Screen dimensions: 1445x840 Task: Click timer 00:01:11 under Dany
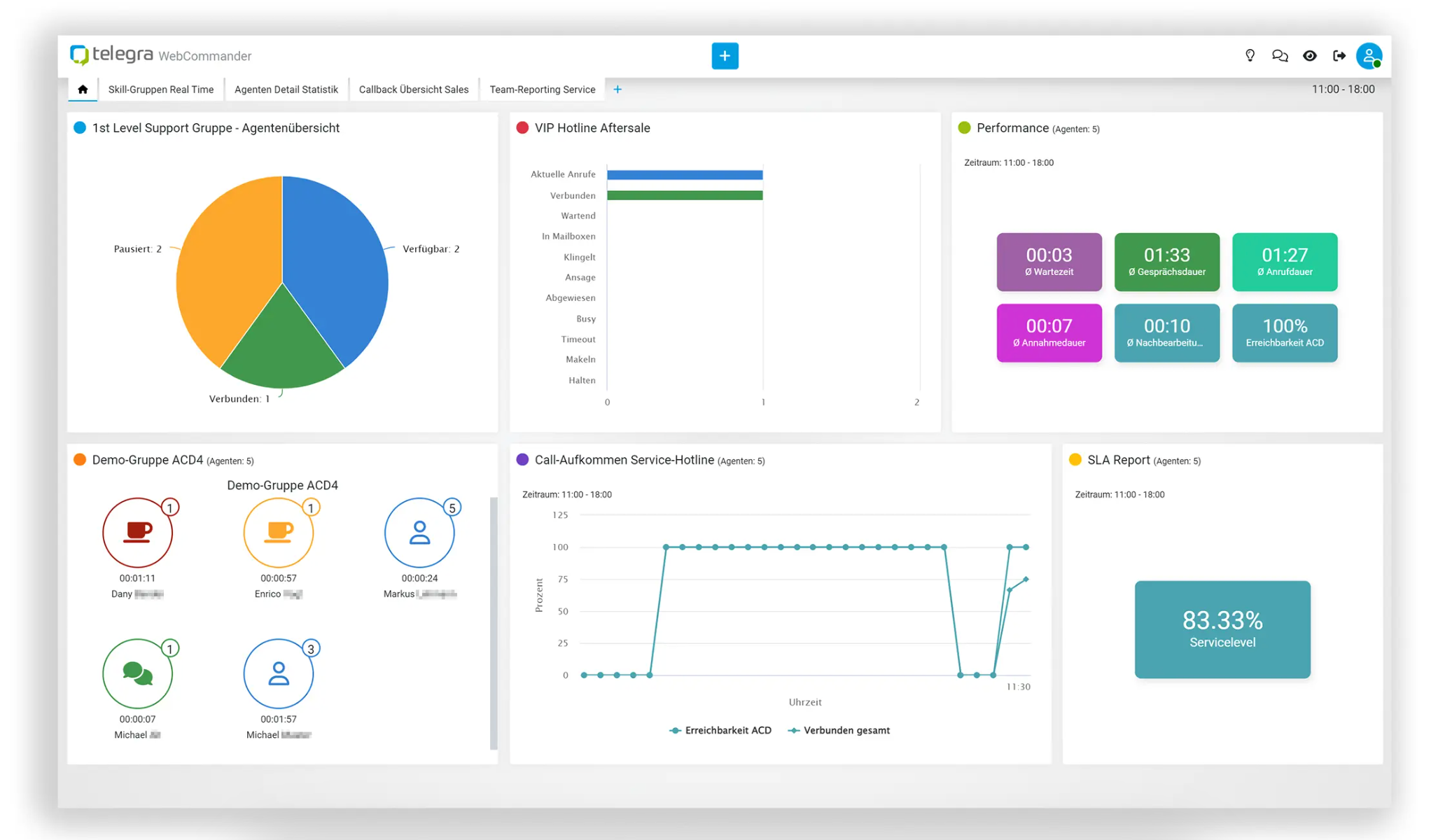pos(137,578)
